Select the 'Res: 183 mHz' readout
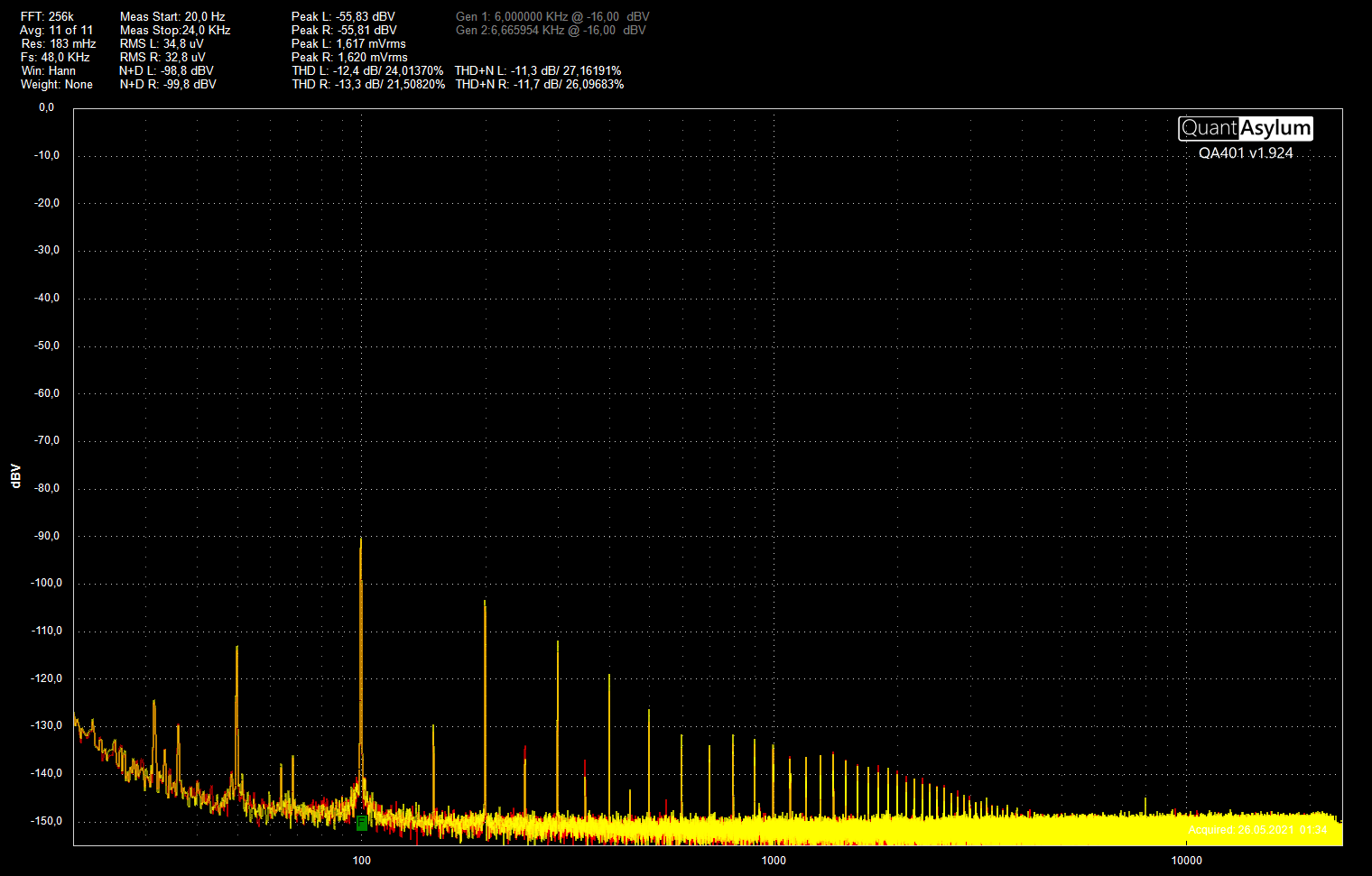 pyautogui.click(x=59, y=43)
